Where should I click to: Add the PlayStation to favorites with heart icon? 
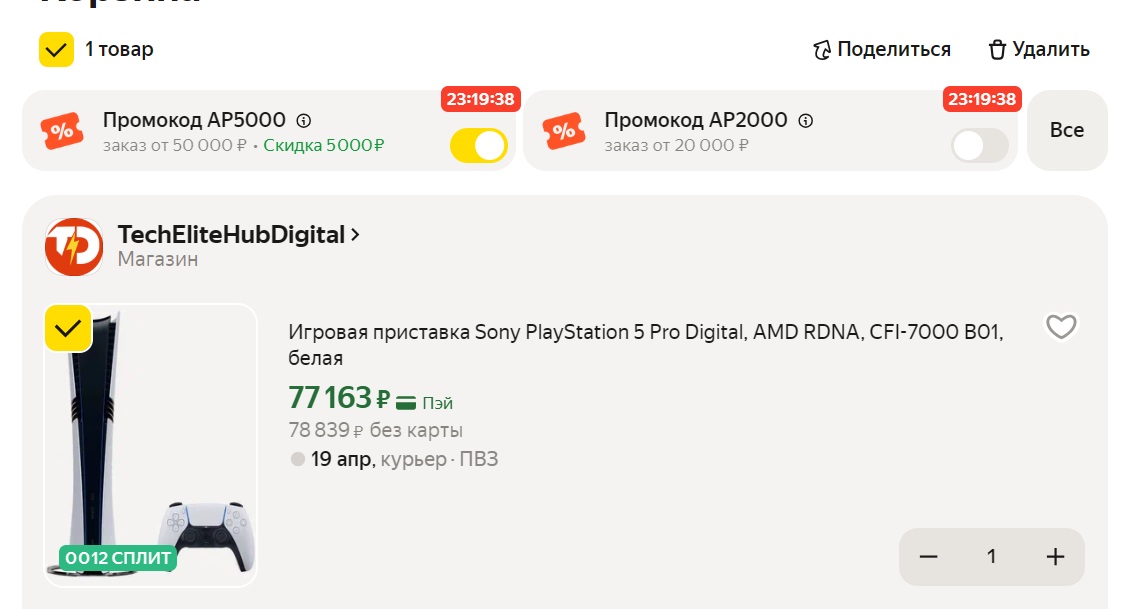pos(1060,327)
